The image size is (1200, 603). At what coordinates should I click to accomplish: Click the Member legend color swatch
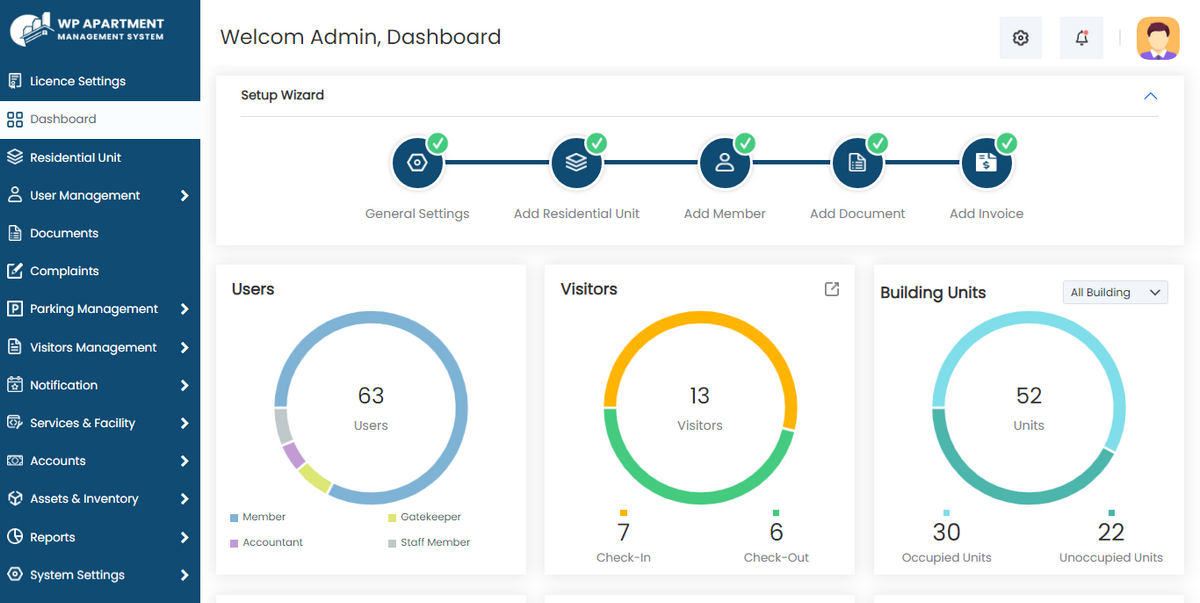[234, 518]
